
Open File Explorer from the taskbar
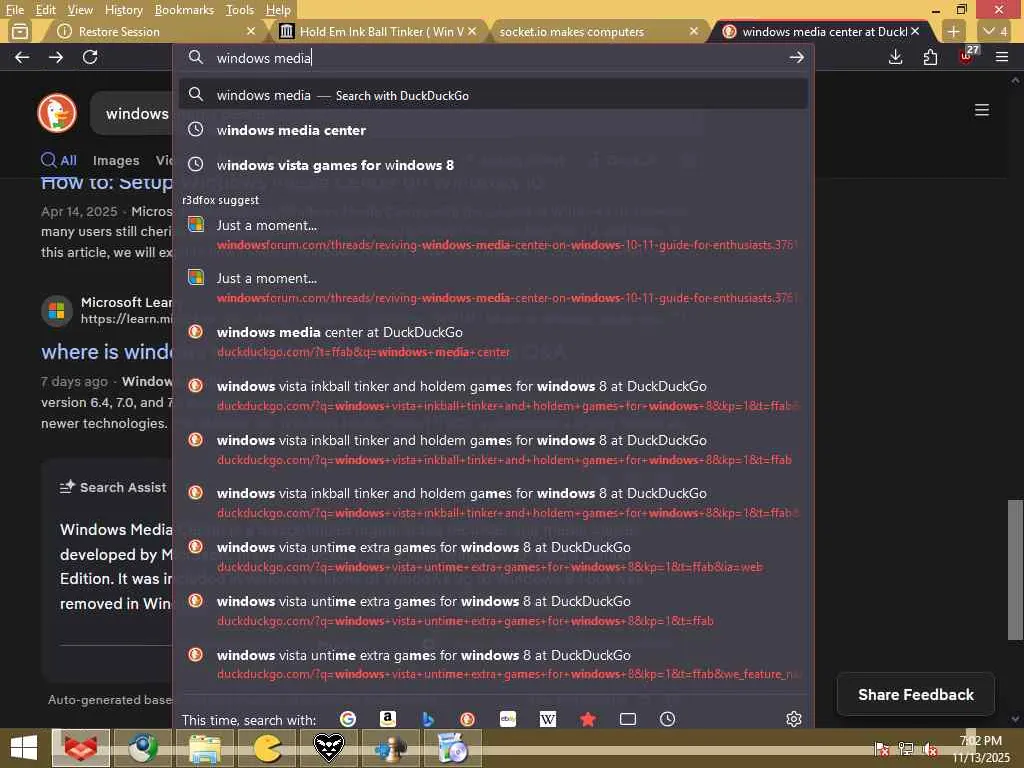tap(205, 748)
